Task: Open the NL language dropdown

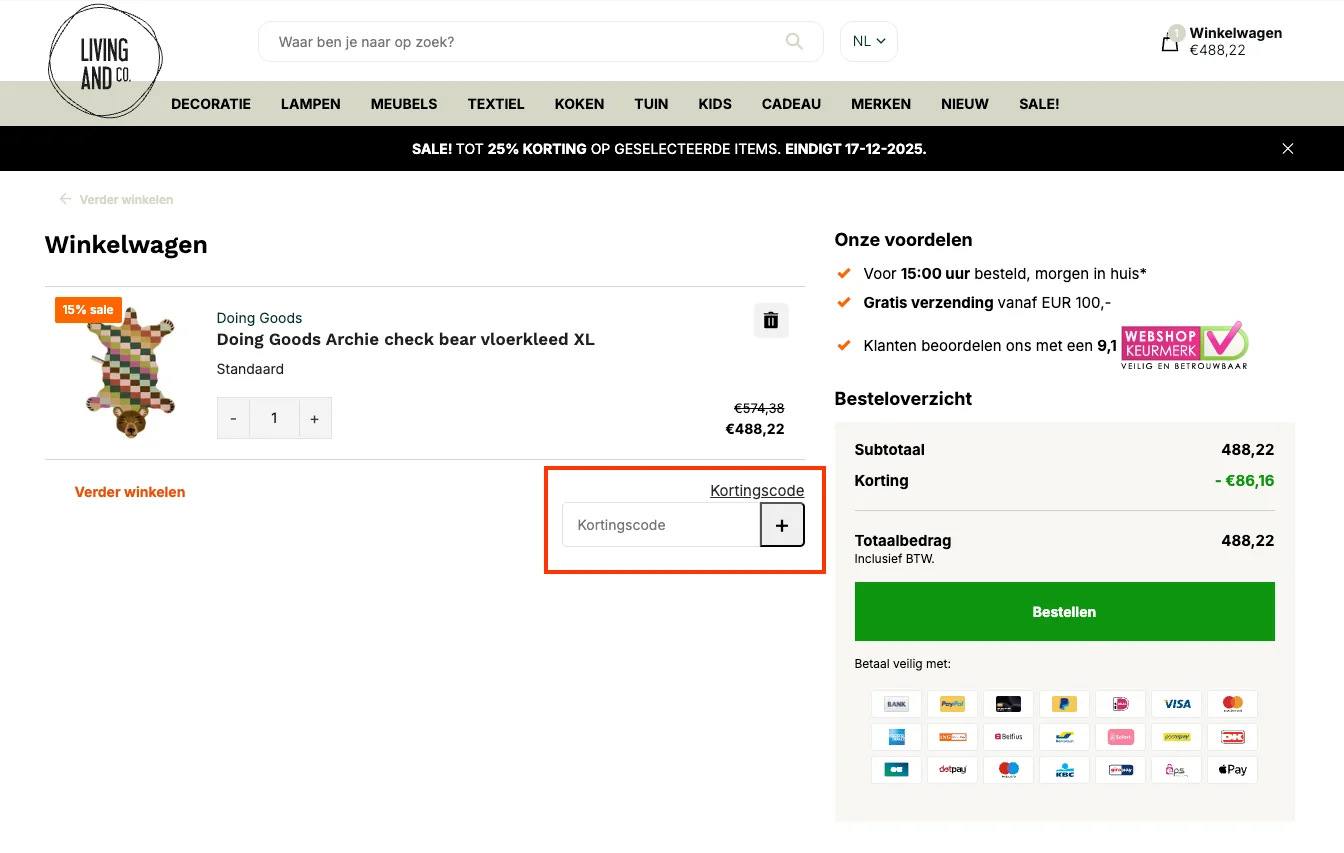Action: (868, 42)
